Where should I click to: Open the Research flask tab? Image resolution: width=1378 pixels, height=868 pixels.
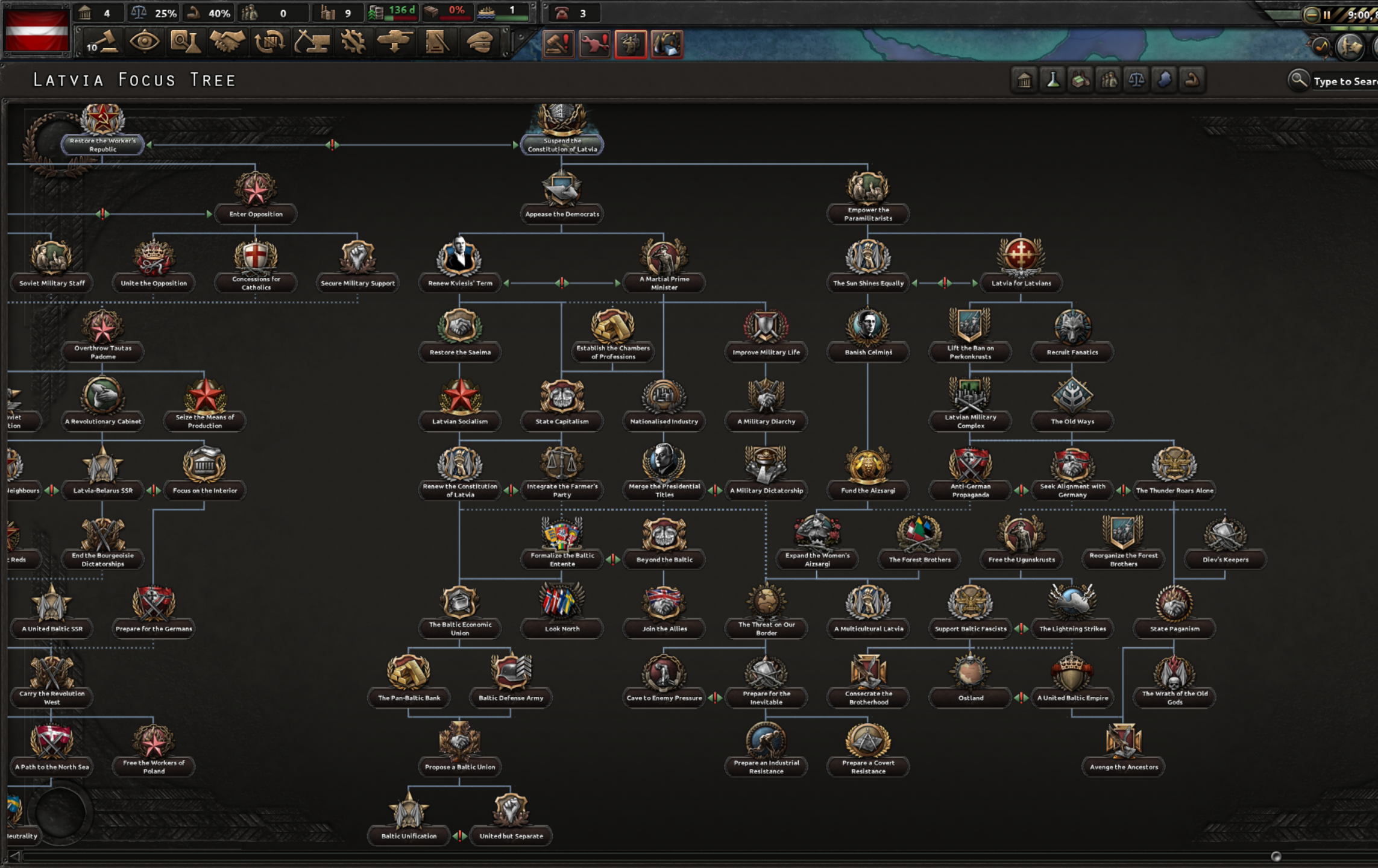186,43
